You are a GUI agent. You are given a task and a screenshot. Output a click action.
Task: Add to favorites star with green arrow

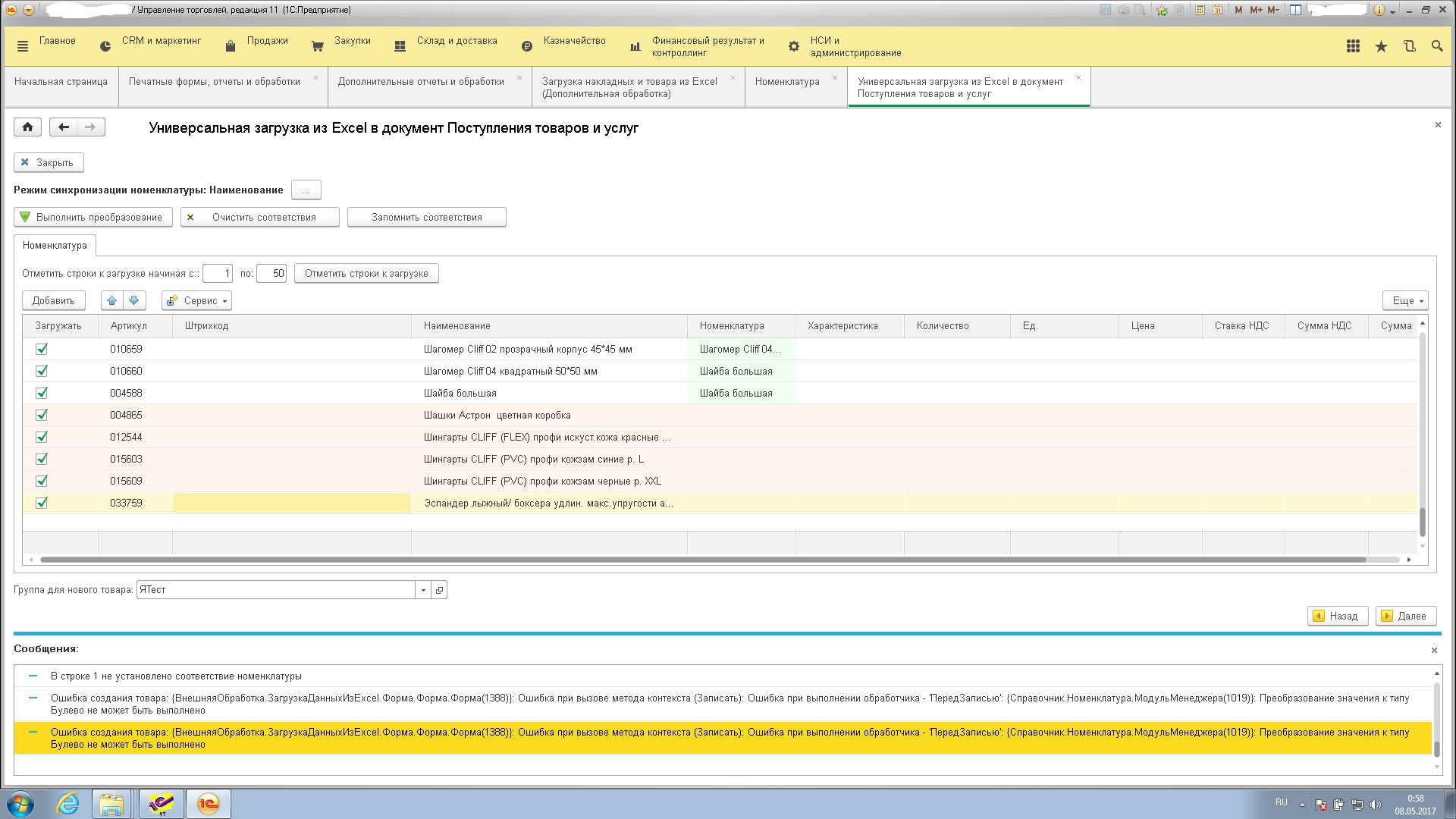pos(1162,10)
